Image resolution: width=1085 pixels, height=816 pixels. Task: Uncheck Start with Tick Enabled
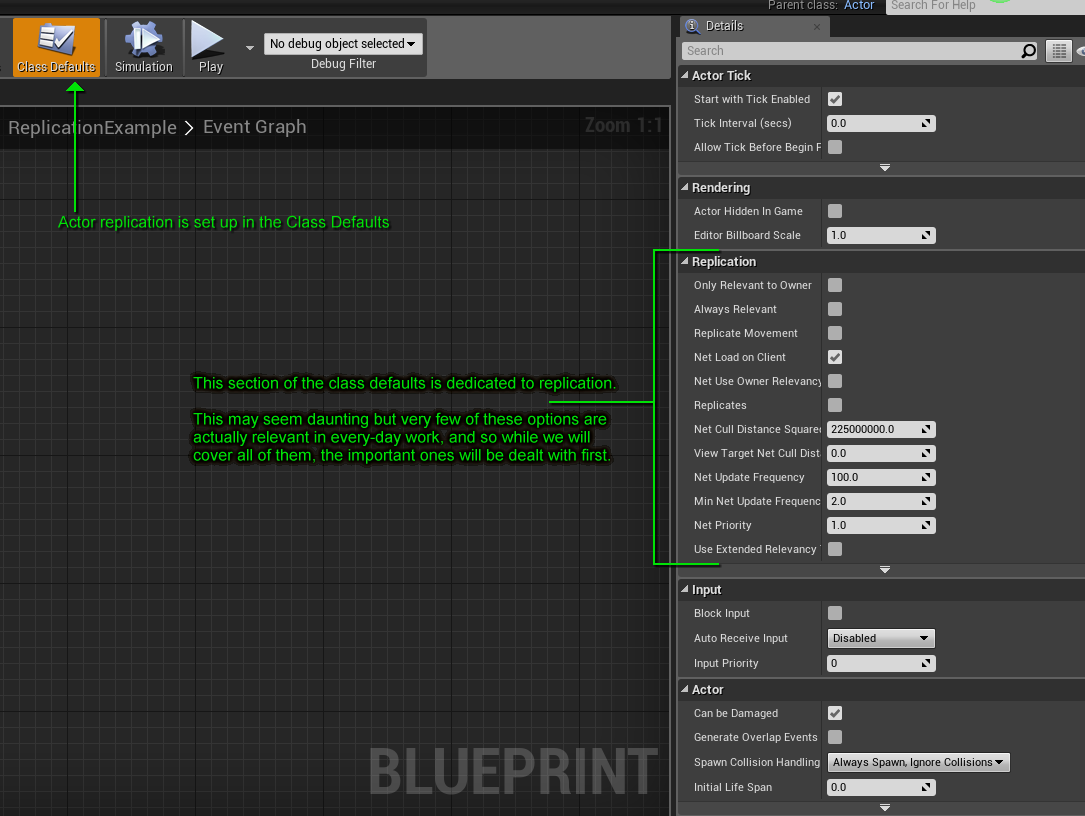click(835, 99)
